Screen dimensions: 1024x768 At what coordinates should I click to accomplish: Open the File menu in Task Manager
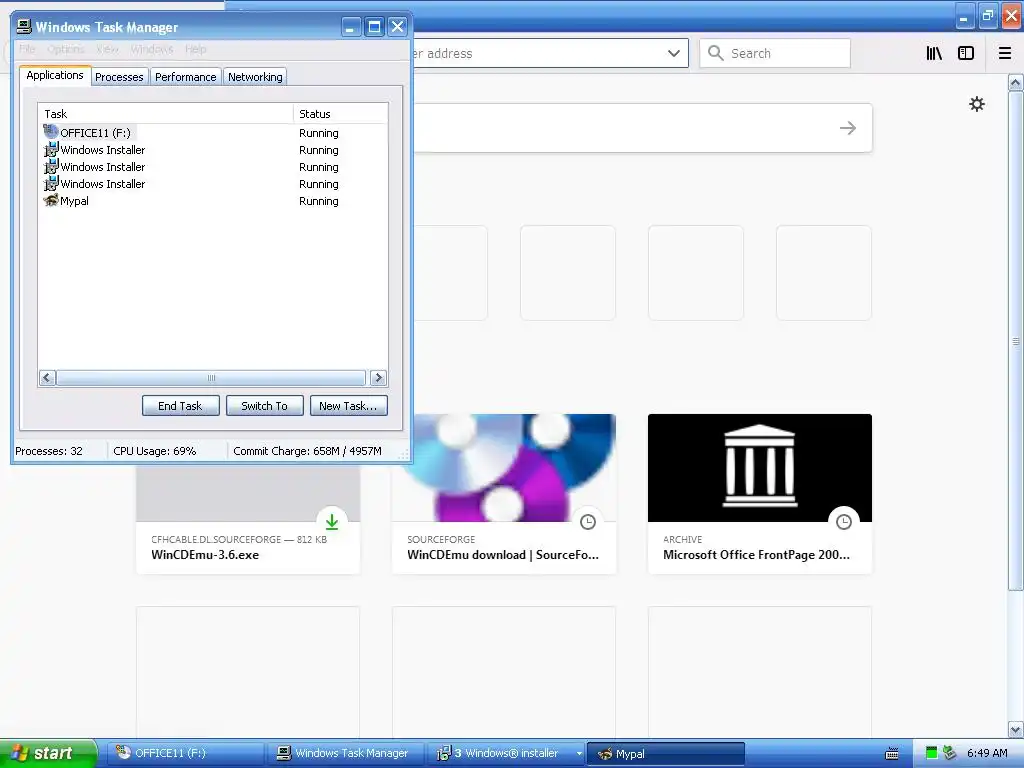pyautogui.click(x=27, y=49)
